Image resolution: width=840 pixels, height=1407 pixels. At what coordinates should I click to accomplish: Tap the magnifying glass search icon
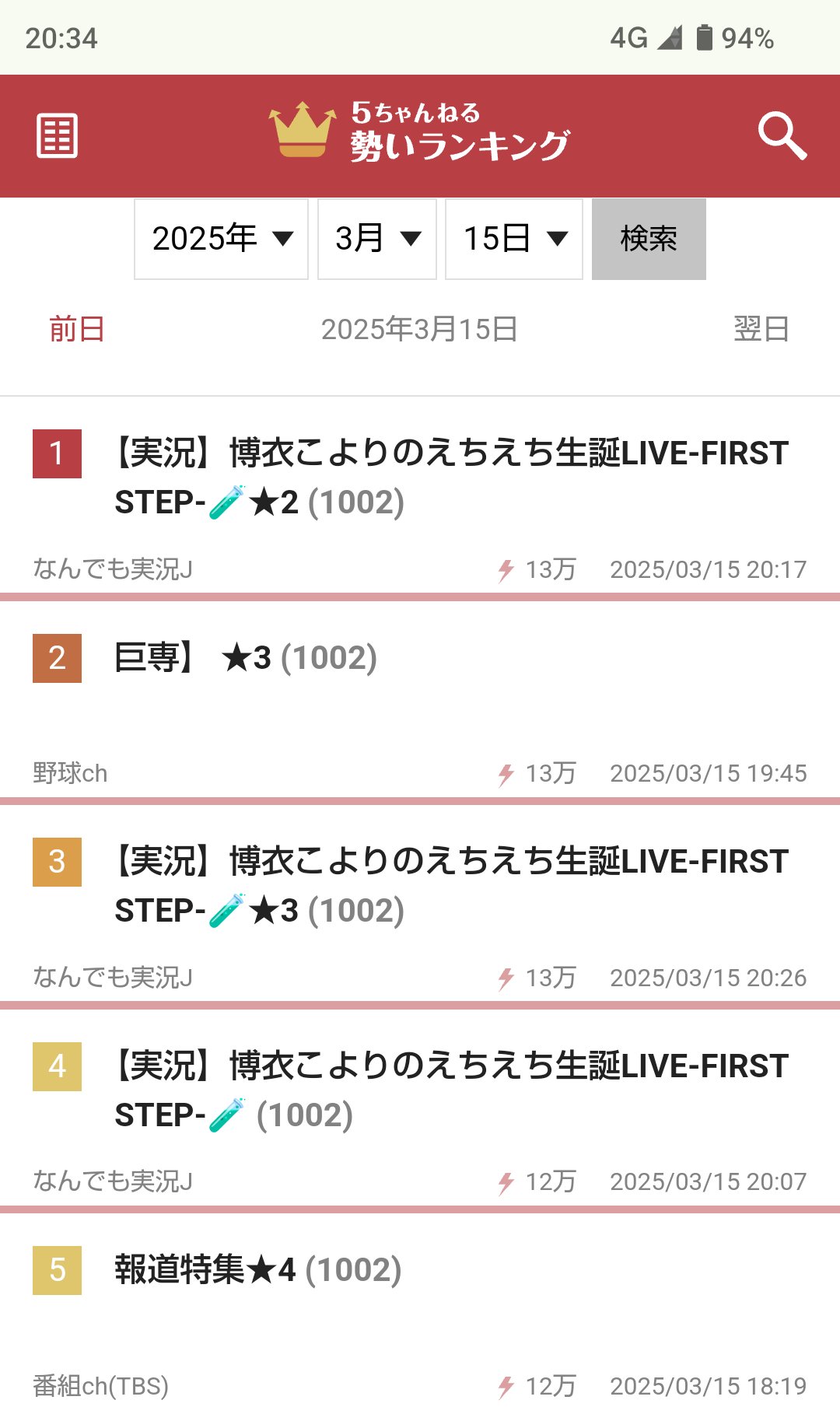tap(782, 136)
